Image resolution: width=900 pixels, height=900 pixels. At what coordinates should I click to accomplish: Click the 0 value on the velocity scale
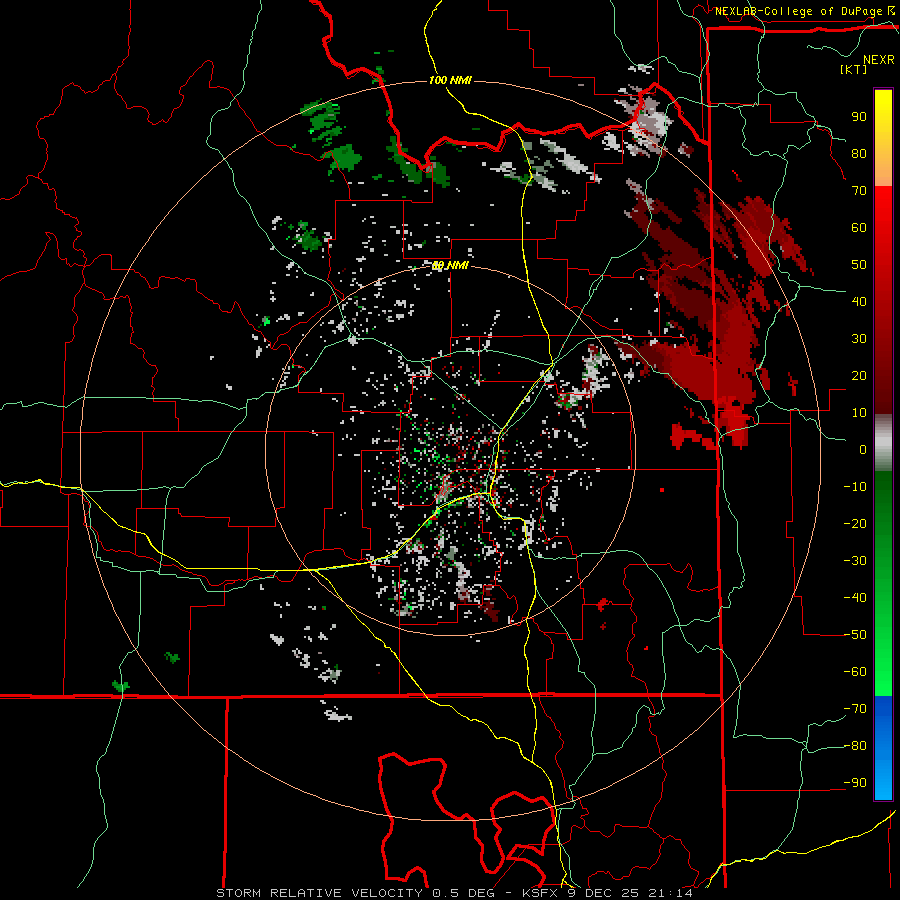coord(863,449)
